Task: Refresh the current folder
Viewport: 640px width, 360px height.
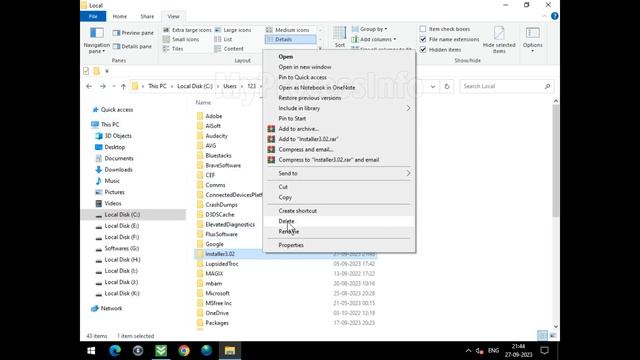Action: 447,87
